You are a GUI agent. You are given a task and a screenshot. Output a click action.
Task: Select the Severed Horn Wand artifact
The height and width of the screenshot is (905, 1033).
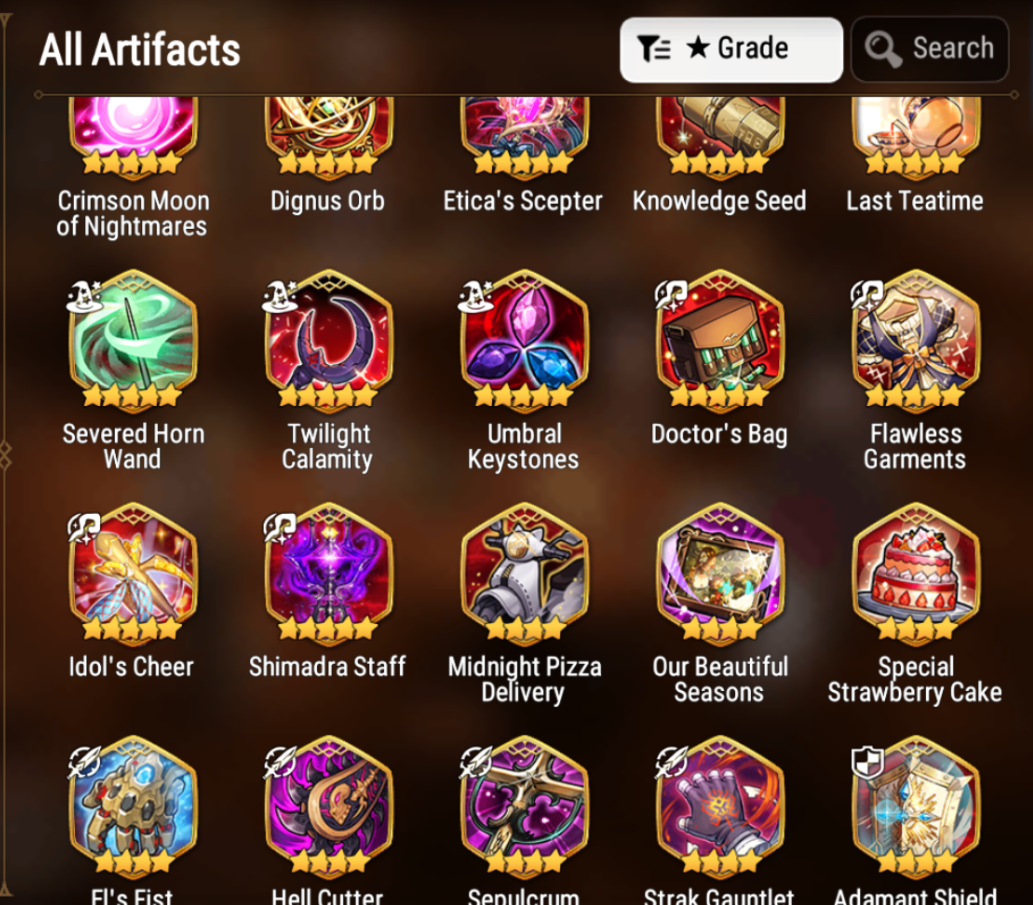coord(132,341)
